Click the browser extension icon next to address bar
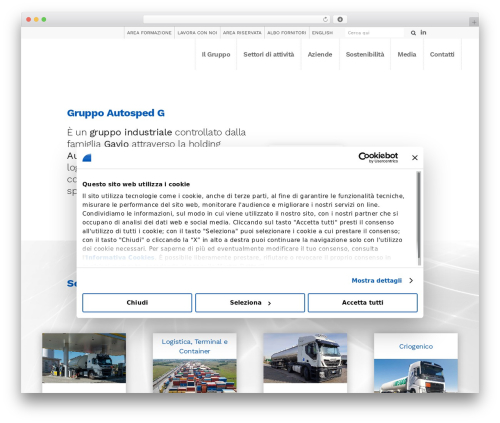This screenshot has height=423, width=500. click(x=340, y=19)
